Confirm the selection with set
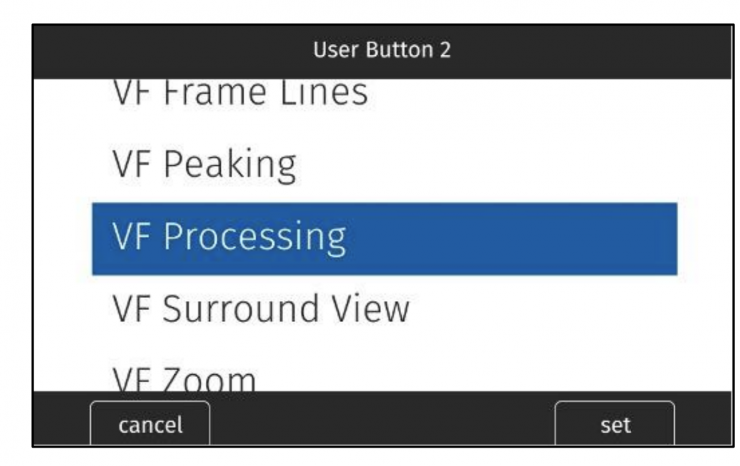 coord(615,424)
